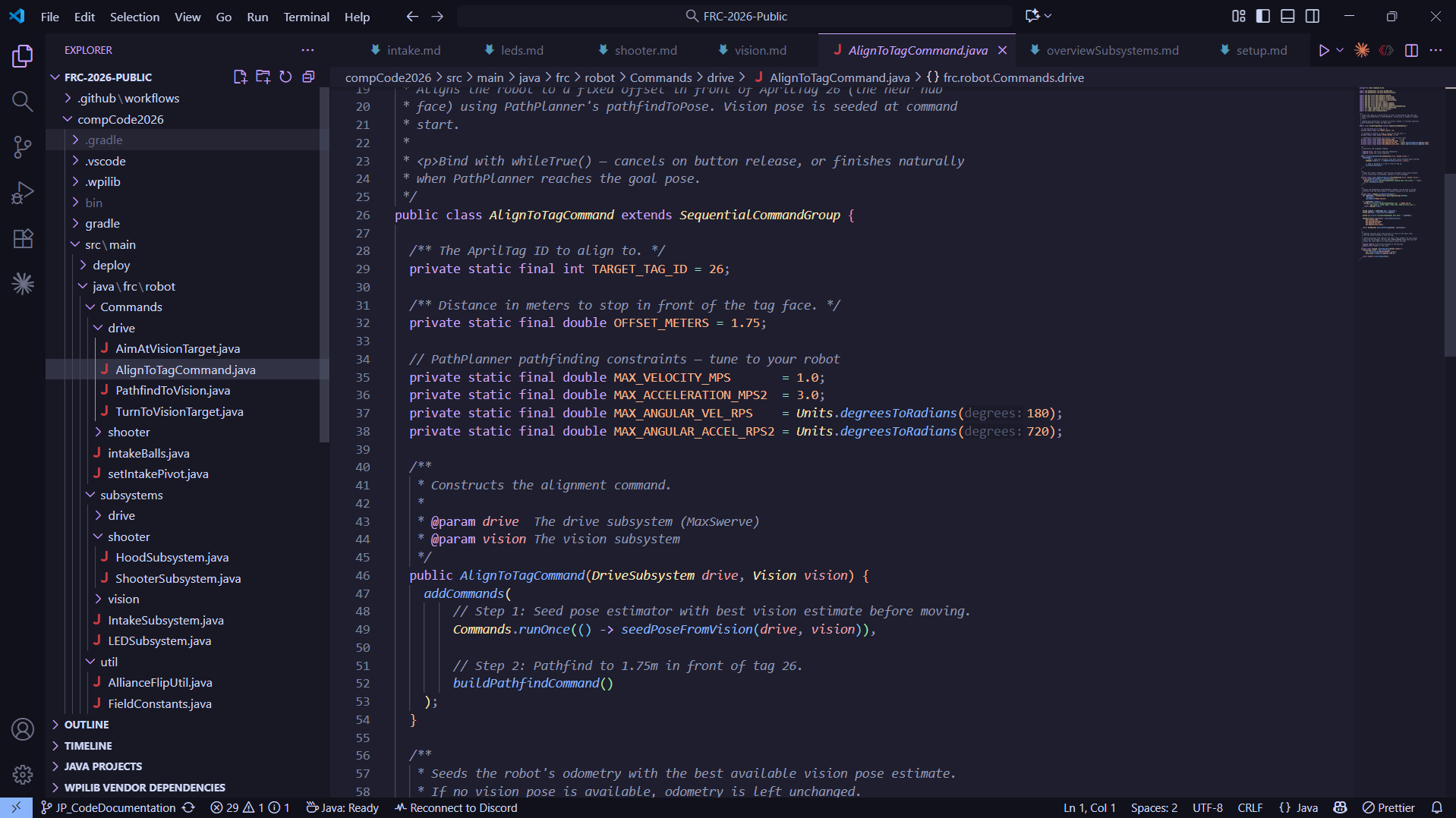Viewport: 1456px width, 818px height.
Task: Open the Claude starburst icon in activity bar
Action: (23, 284)
